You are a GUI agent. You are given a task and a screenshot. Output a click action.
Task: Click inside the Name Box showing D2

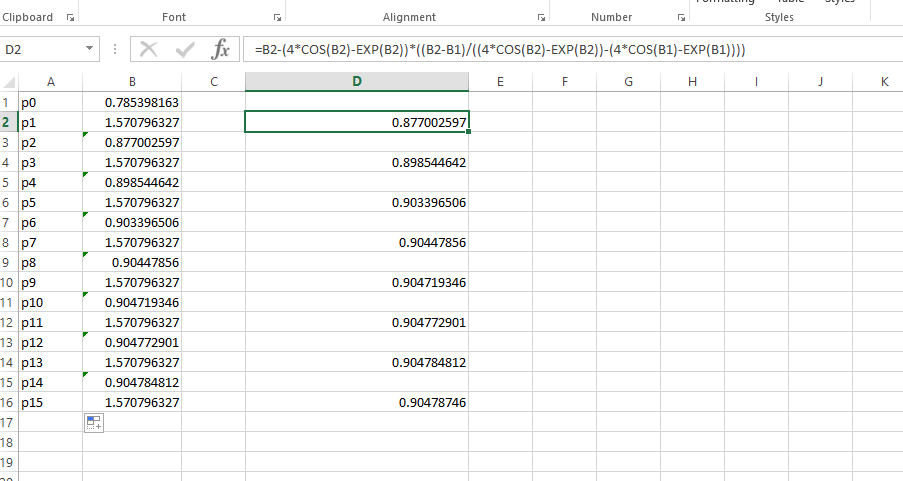point(40,50)
